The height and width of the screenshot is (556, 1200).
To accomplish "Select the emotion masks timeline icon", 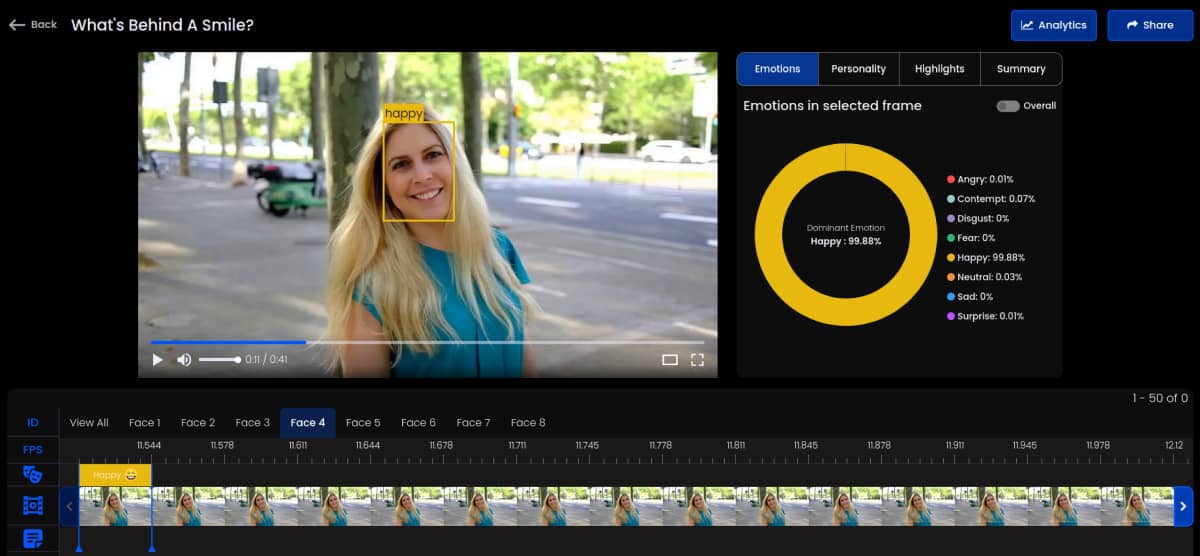I will [33, 474].
